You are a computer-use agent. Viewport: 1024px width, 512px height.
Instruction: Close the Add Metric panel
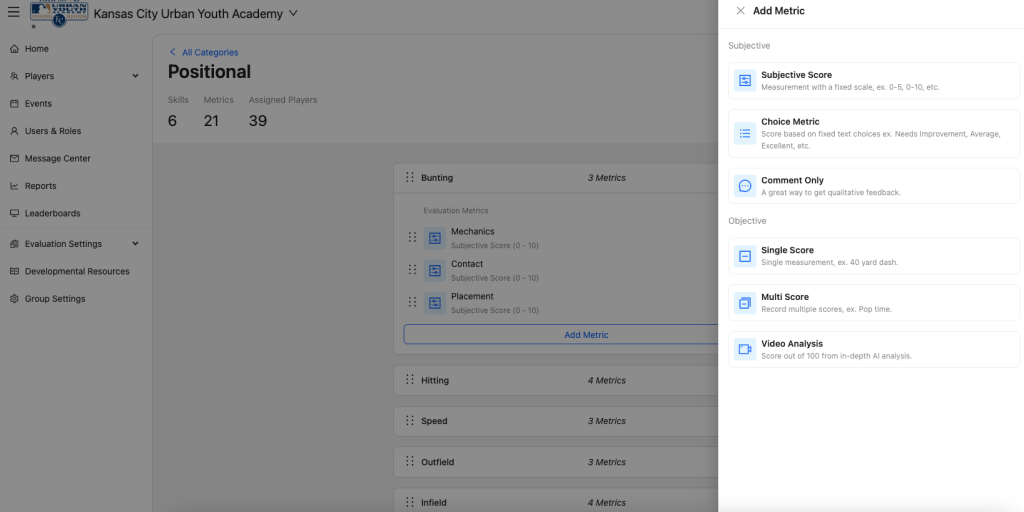click(x=740, y=11)
